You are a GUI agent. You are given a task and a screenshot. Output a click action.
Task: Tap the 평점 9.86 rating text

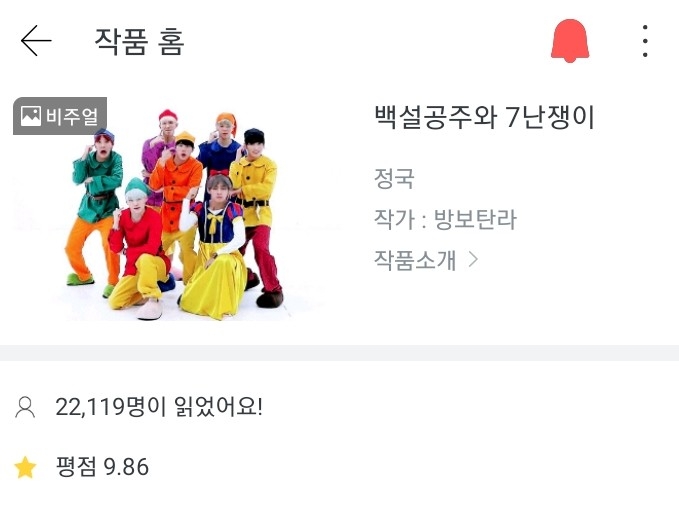pos(102,467)
